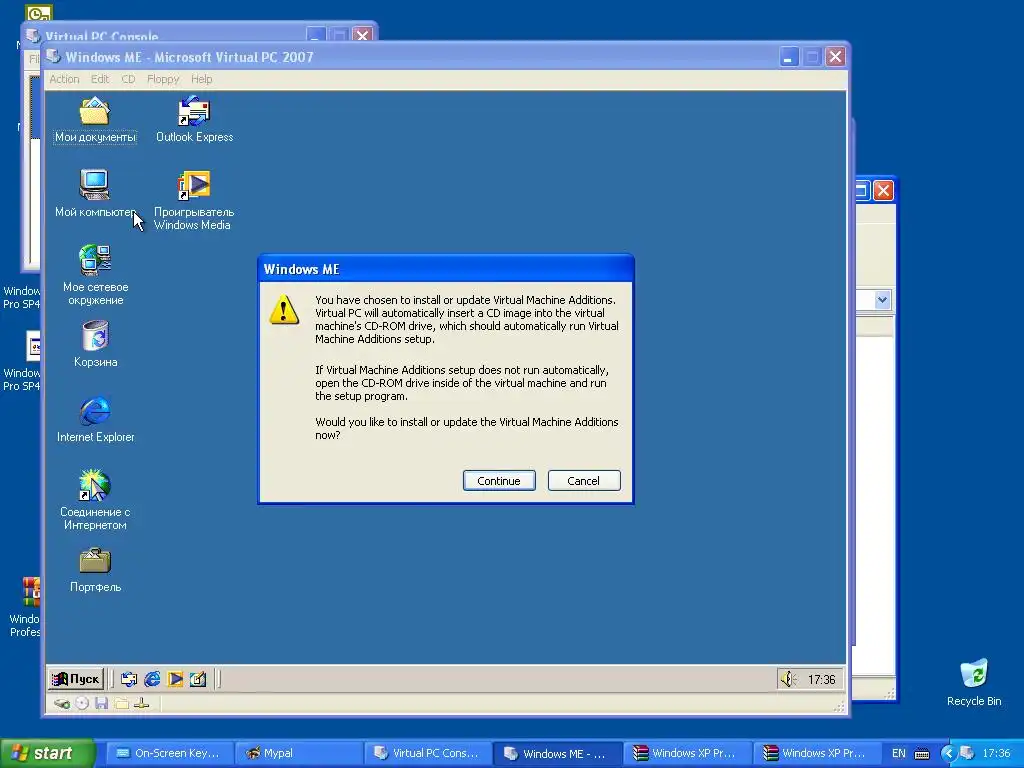The width and height of the screenshot is (1024, 768).
Task: Select the host Recycle Bin icon
Action: [974, 683]
